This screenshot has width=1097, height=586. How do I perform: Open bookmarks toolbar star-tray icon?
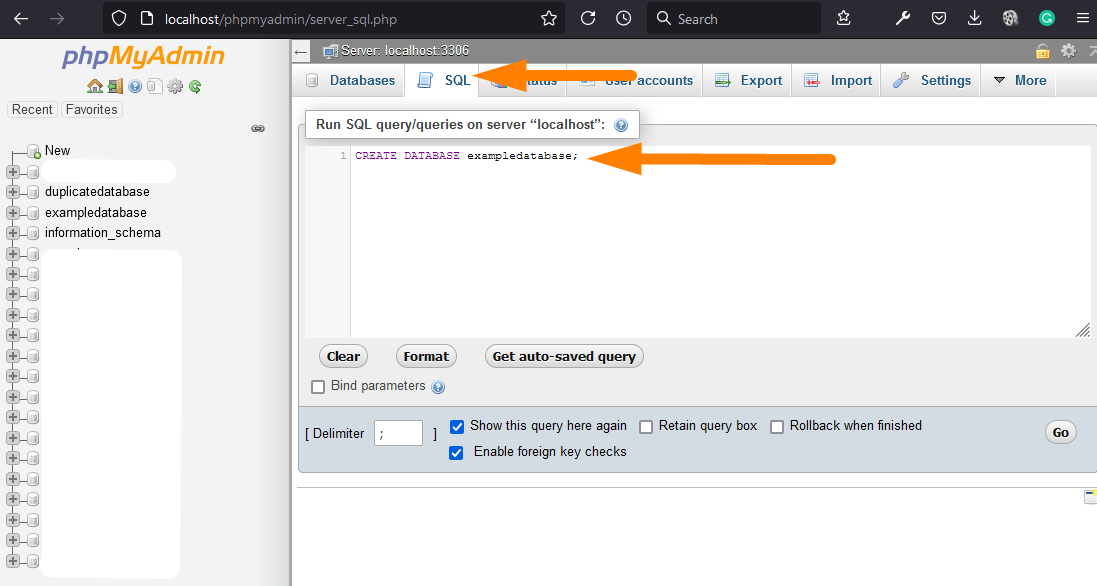[x=844, y=19]
